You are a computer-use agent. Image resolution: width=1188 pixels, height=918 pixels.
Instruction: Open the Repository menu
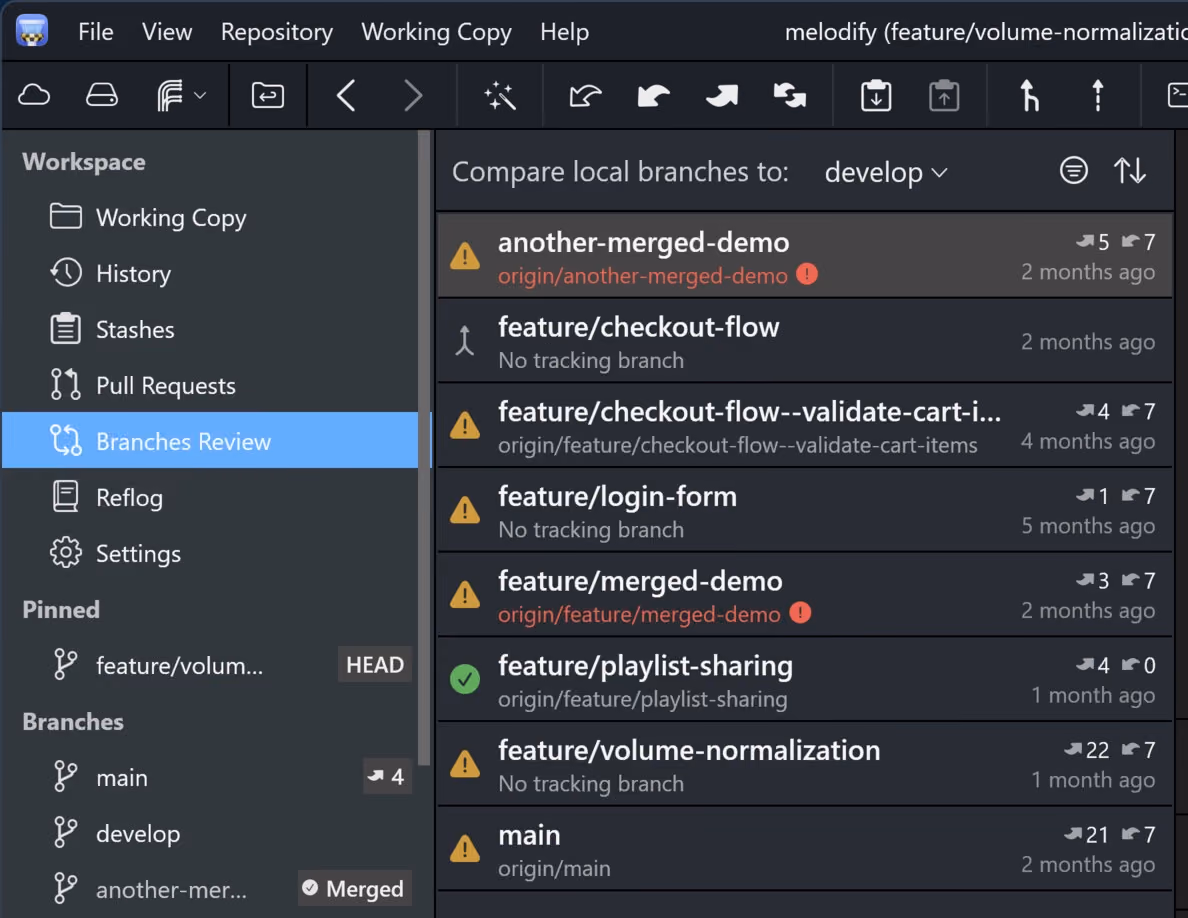(277, 32)
